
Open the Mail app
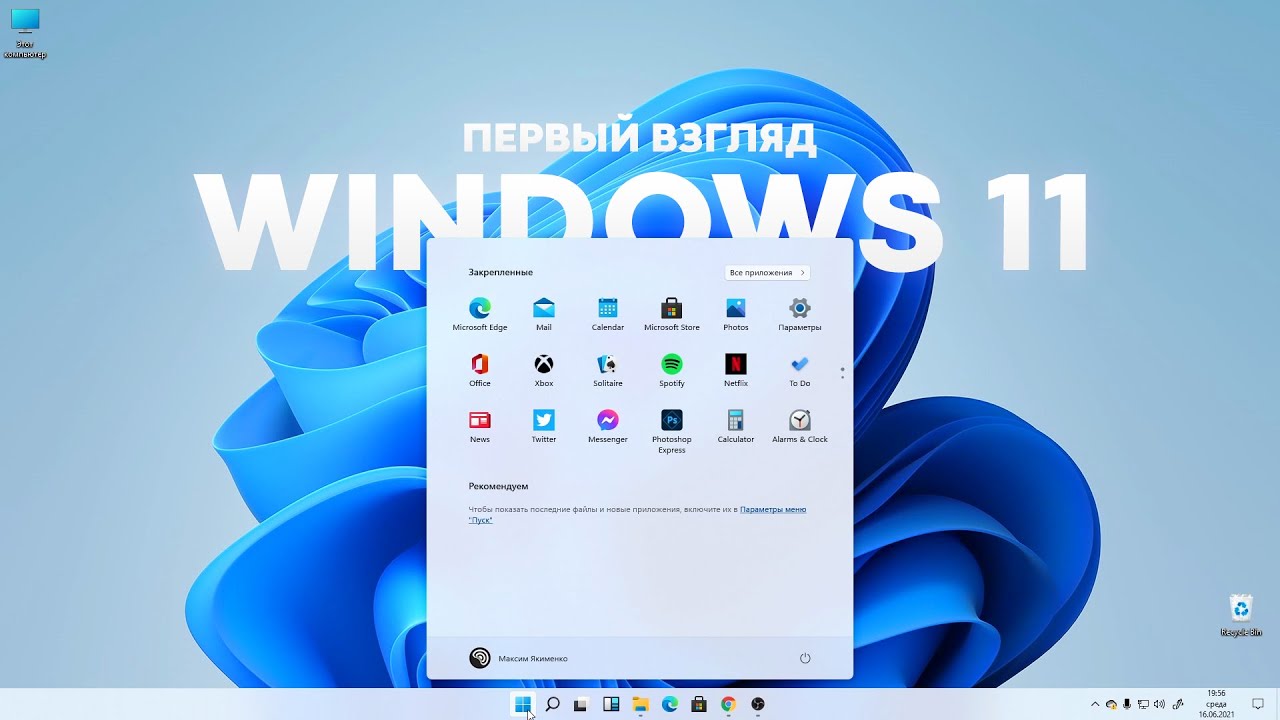(x=544, y=314)
